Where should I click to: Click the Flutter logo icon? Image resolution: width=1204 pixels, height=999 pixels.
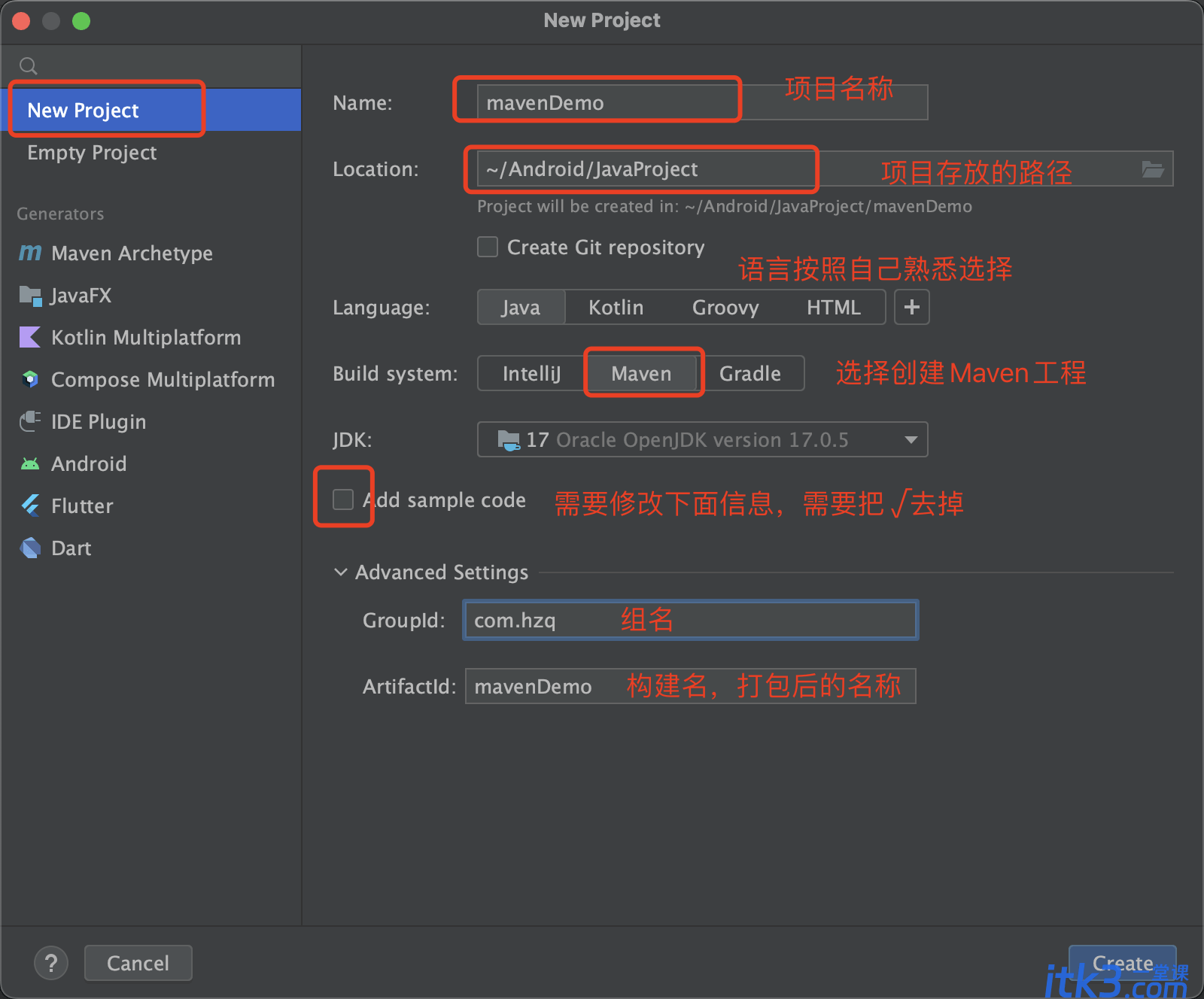tap(30, 506)
